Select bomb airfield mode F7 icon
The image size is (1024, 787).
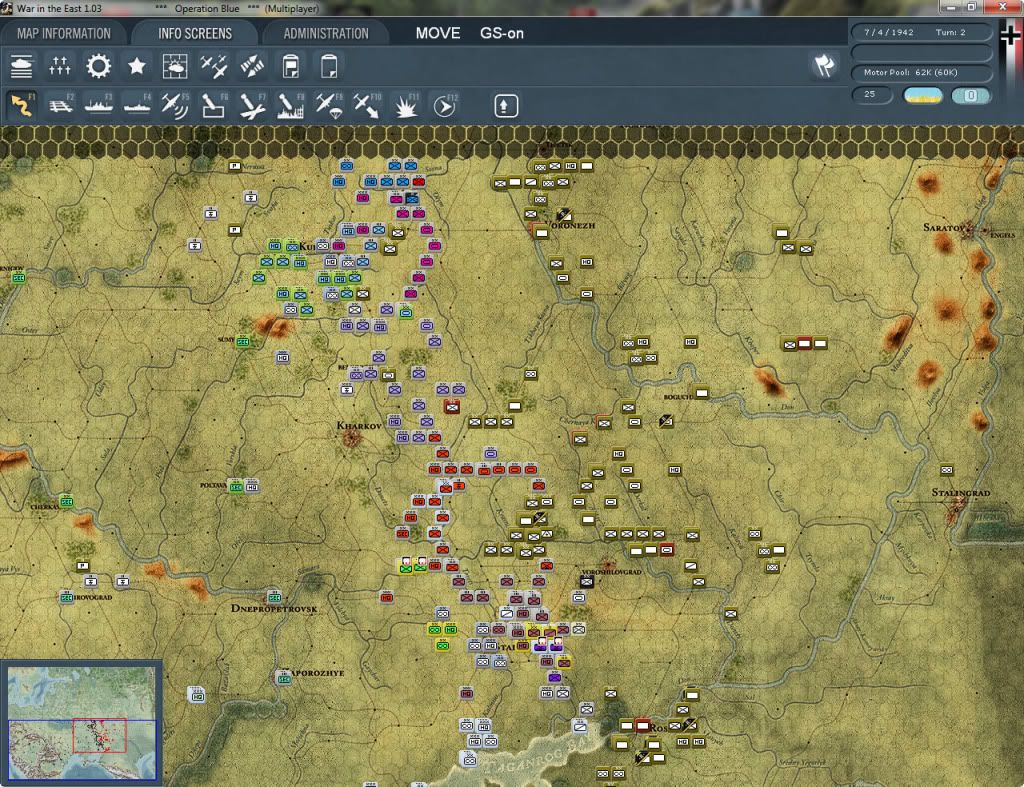click(x=252, y=106)
